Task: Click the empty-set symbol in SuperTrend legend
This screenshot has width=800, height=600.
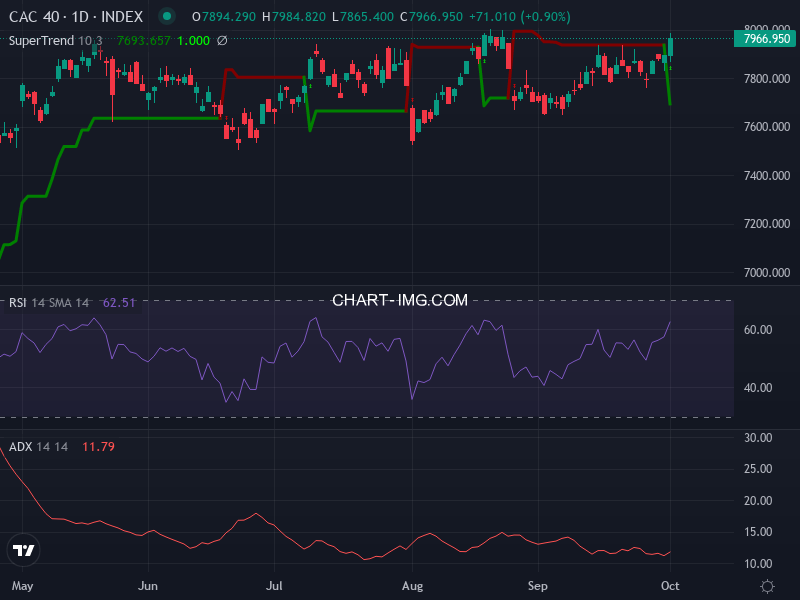Action: [221, 40]
